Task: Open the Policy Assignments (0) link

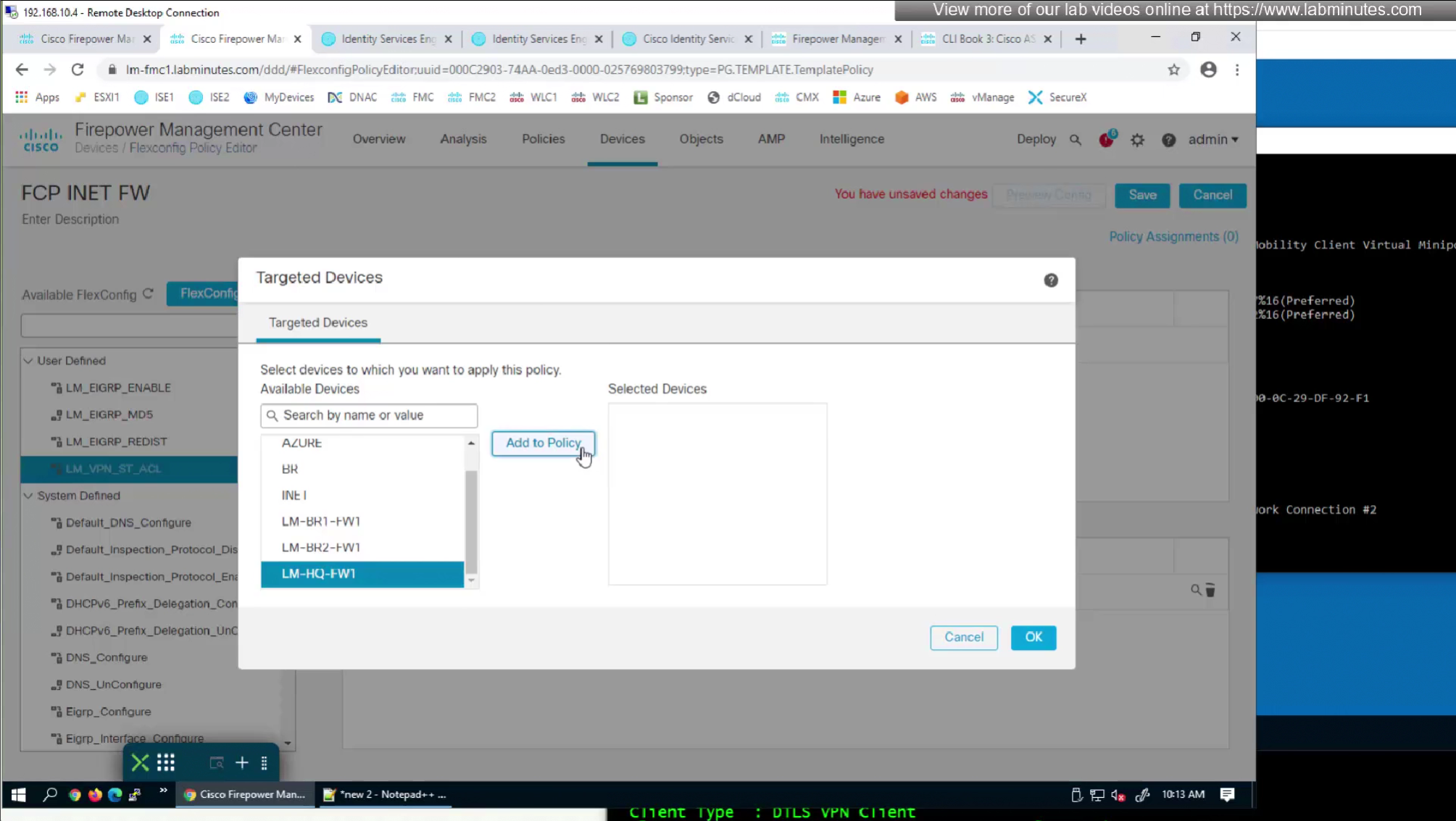Action: [x=1173, y=237]
